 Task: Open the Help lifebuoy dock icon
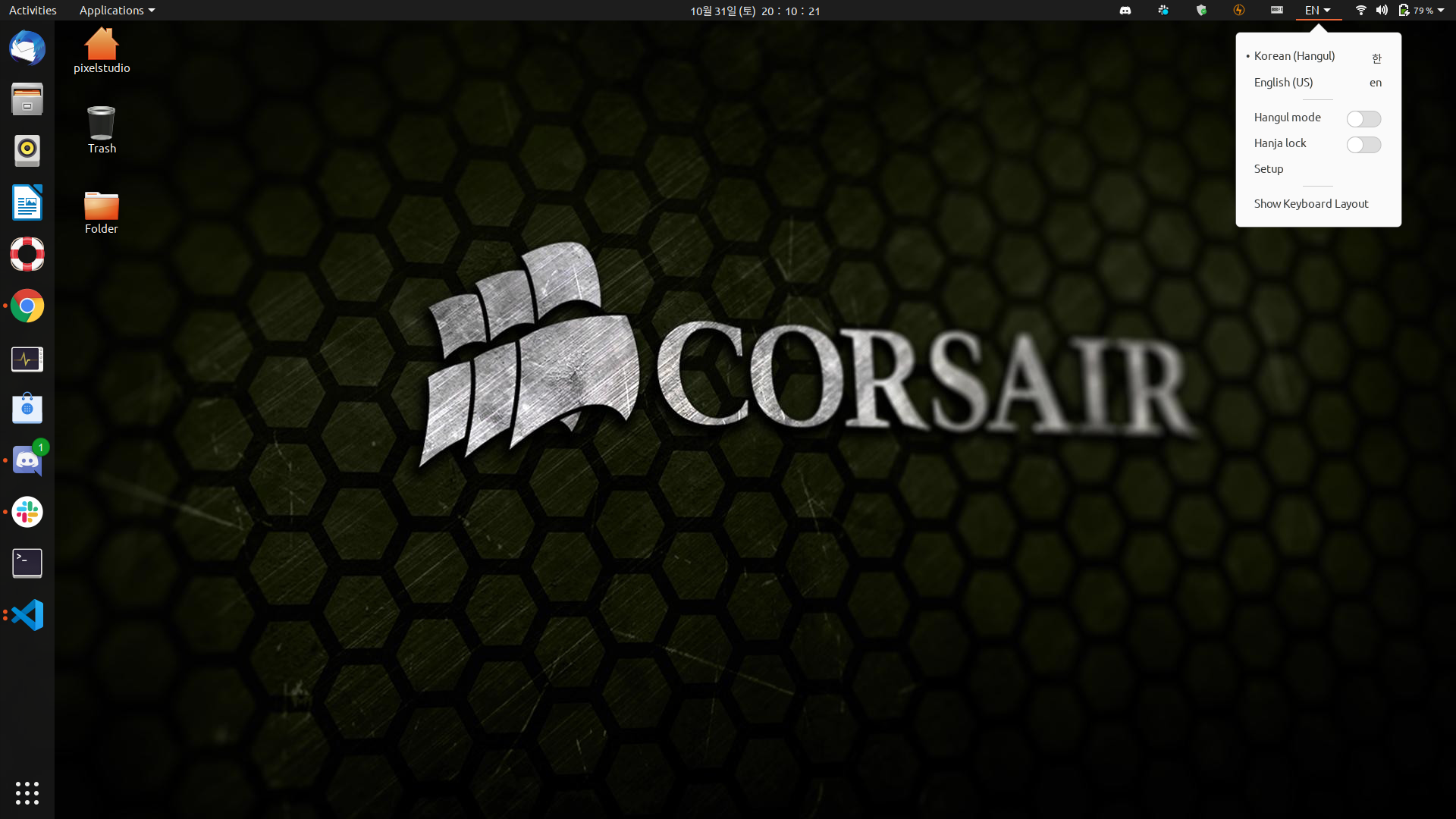(x=27, y=254)
